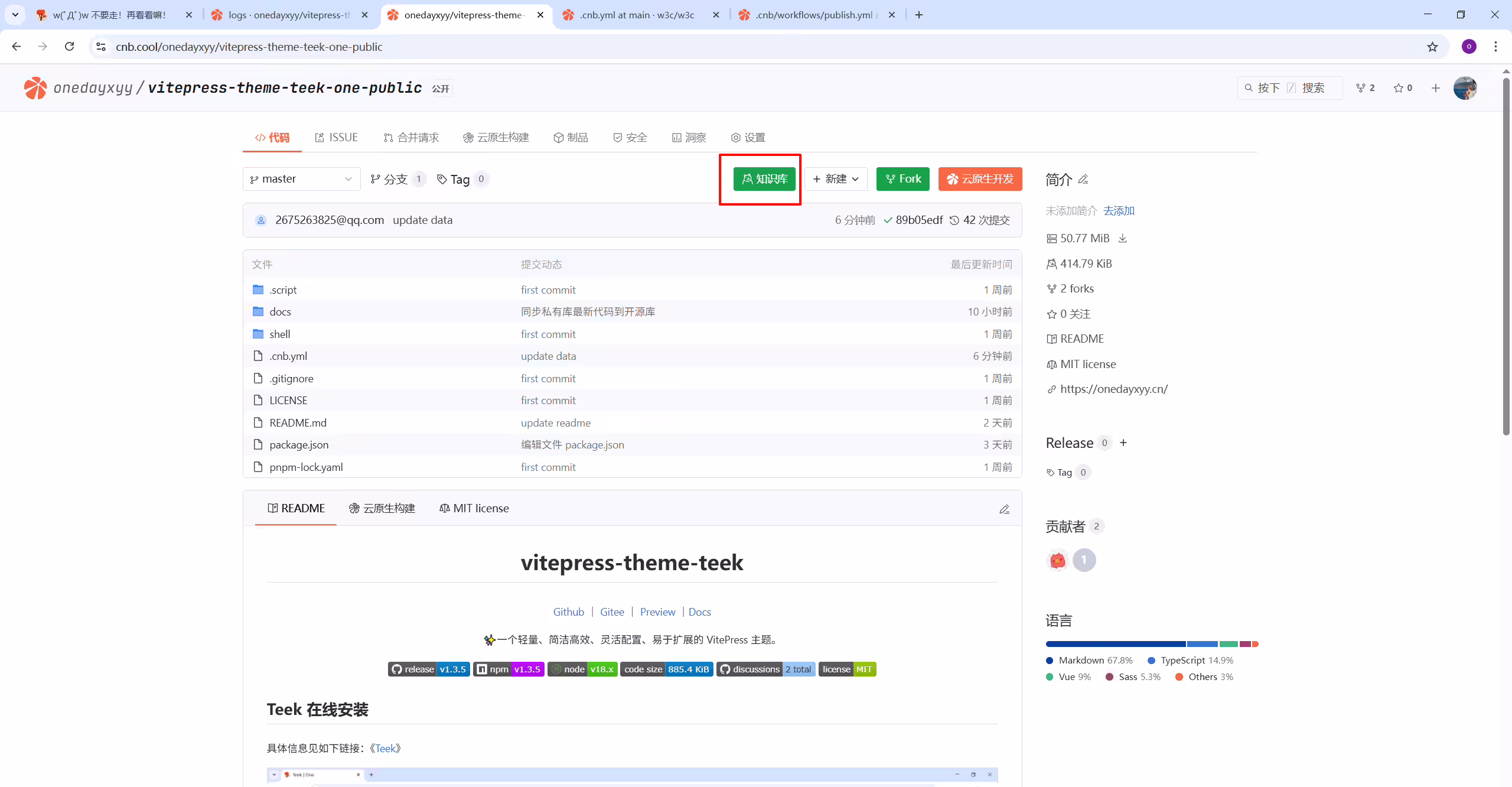The image size is (1512, 787).
Task: Click the Markdown language bar segment
Action: pos(1115,644)
